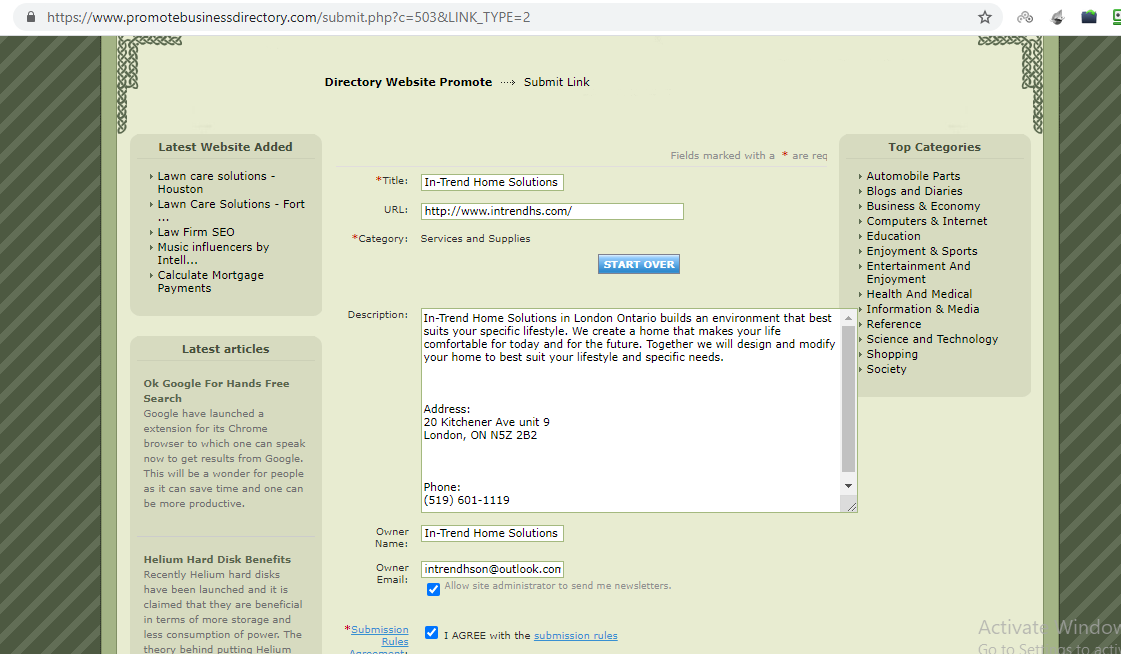Open the dark blue folder-shaped extension icon
The height and width of the screenshot is (654, 1121).
(1089, 17)
